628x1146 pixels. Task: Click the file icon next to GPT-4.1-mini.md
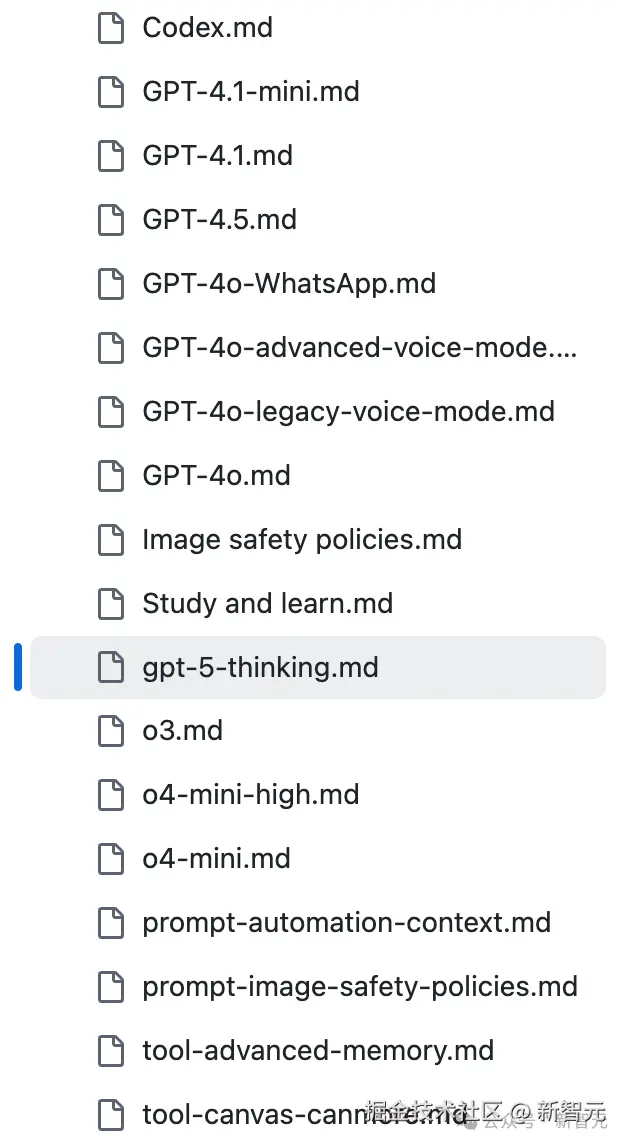point(110,92)
